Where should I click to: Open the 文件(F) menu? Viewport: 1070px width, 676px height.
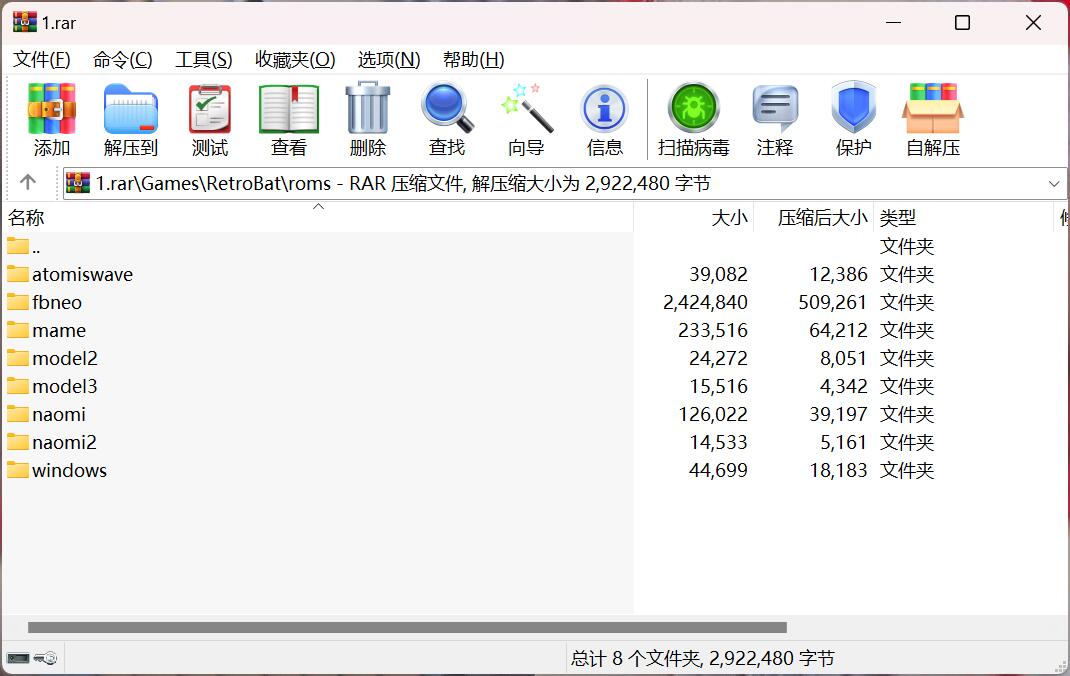(x=42, y=60)
